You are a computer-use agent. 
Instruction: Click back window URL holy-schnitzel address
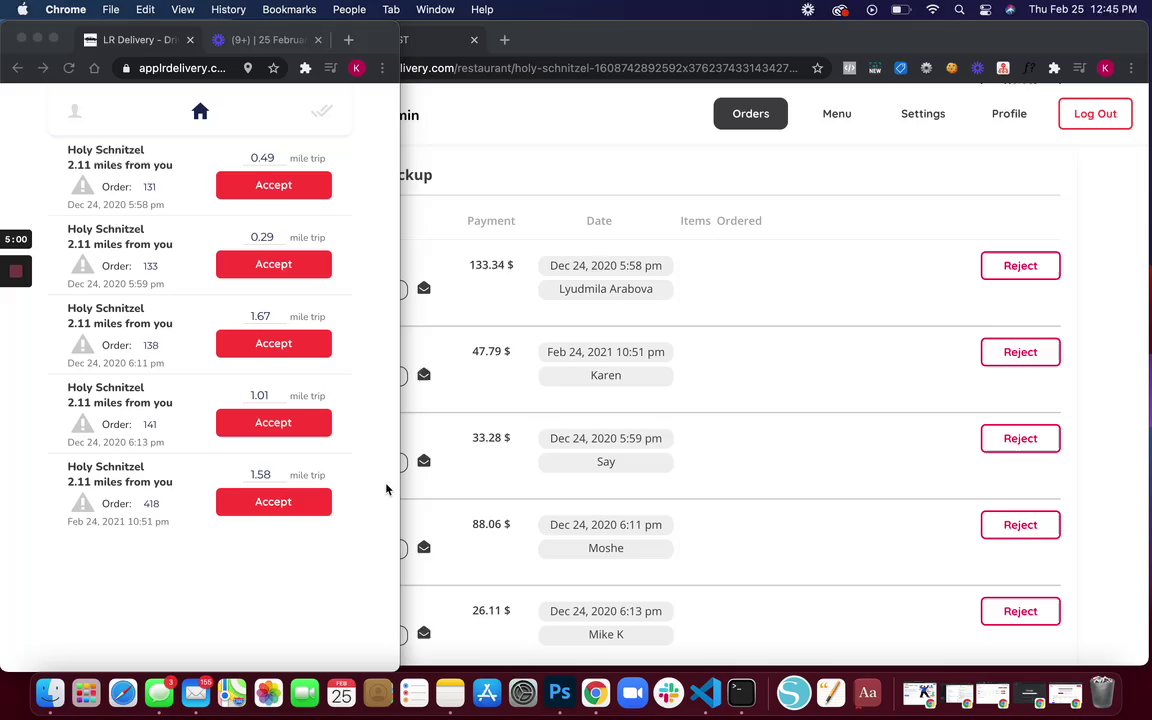(x=599, y=68)
